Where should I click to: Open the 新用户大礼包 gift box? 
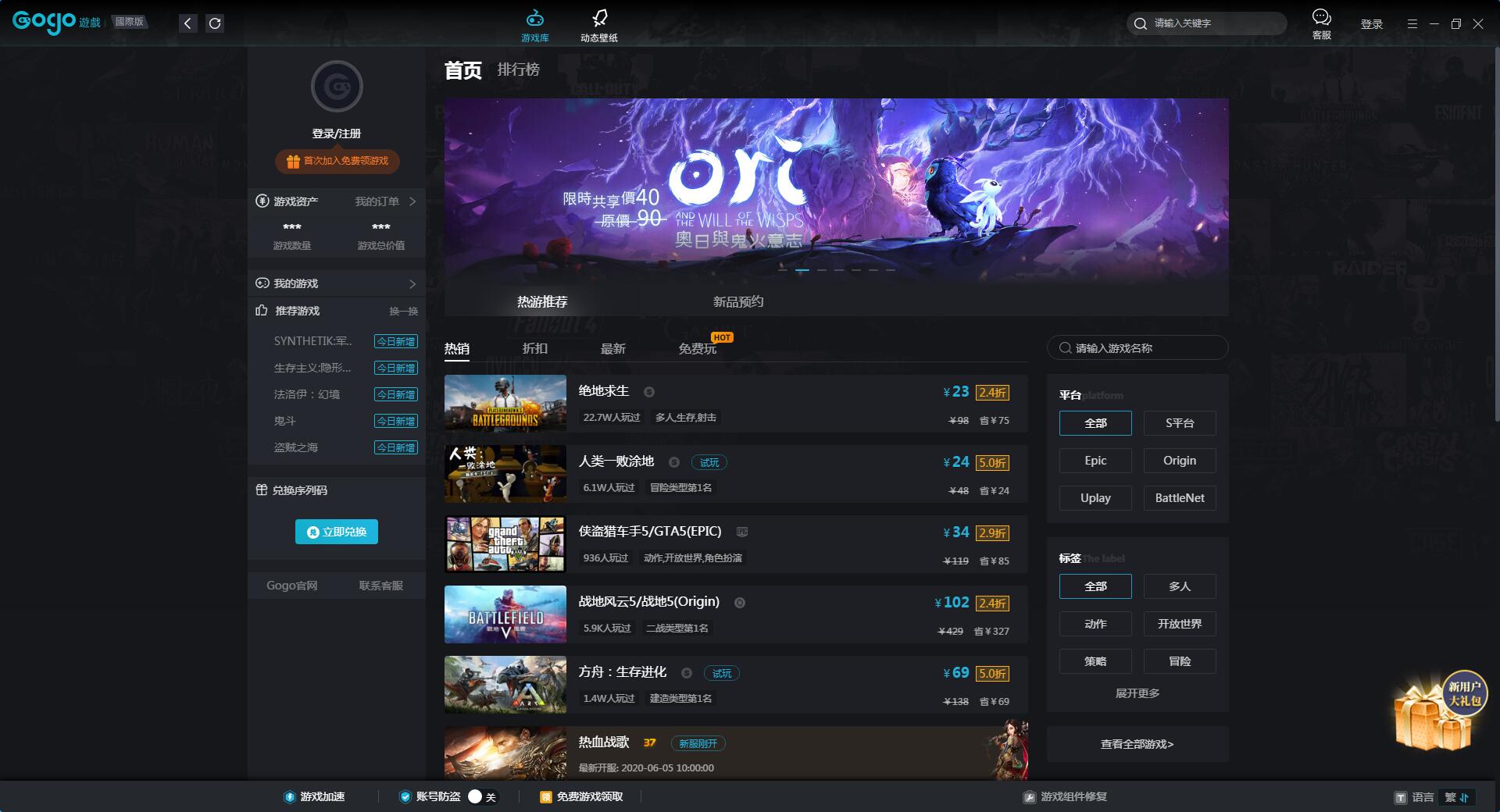[1440, 710]
